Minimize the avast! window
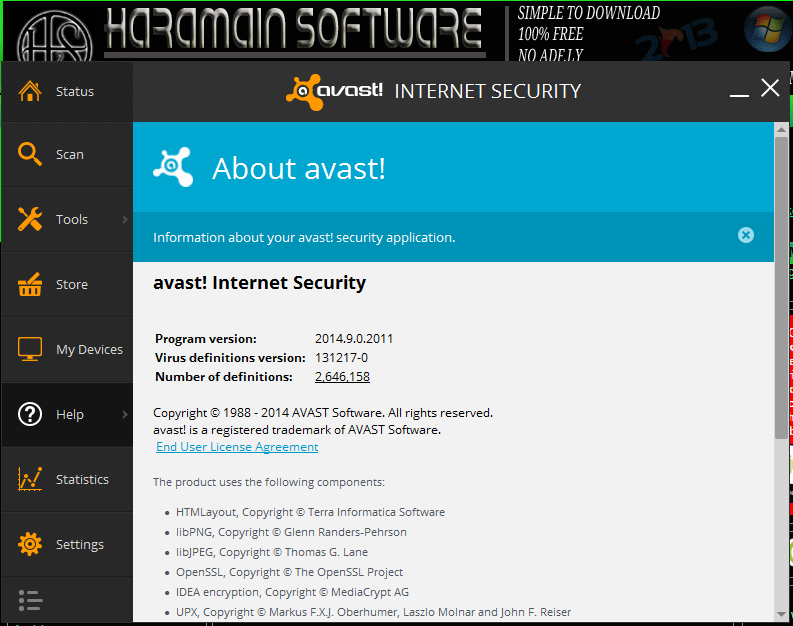The width and height of the screenshot is (793, 626). coord(739,95)
